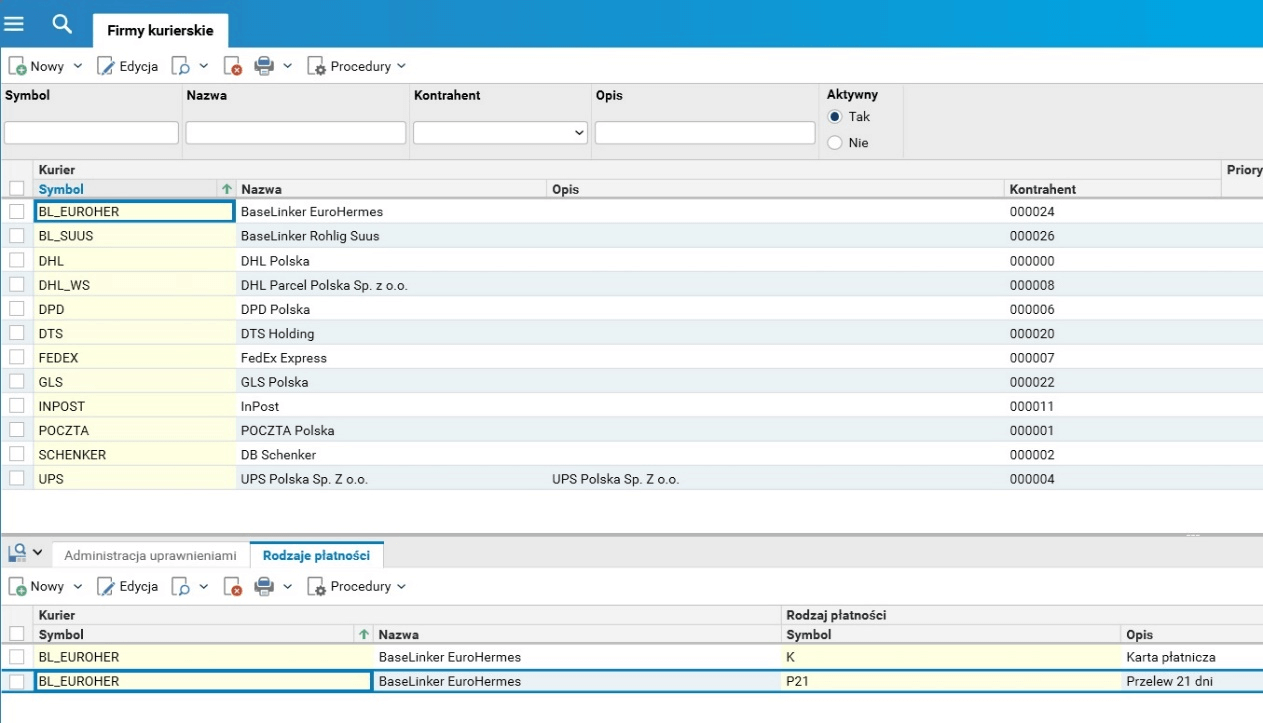The width and height of the screenshot is (1263, 723).
Task: Check the UPS row checkbox
Action: click(16, 479)
